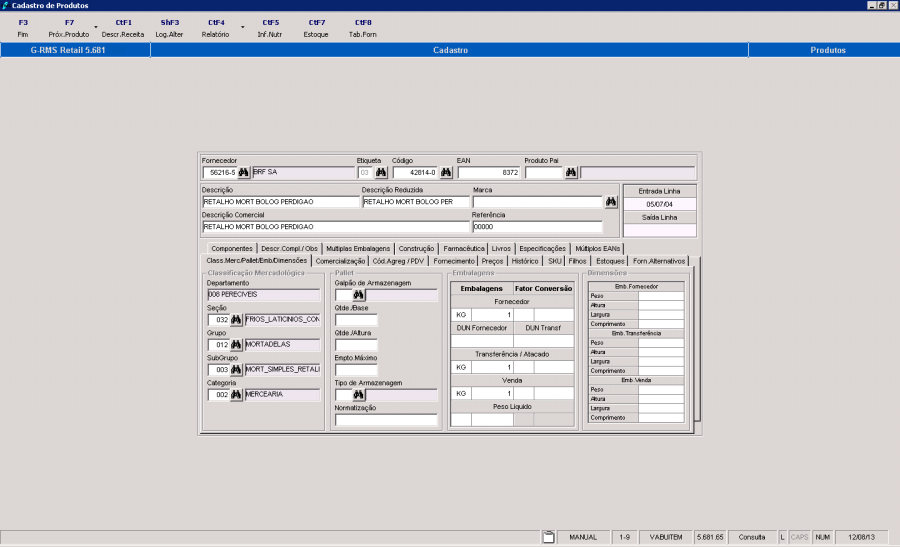The image size is (900, 547).
Task: Open the CtF1 Descr.Receita toolbar item
Action: (123, 28)
